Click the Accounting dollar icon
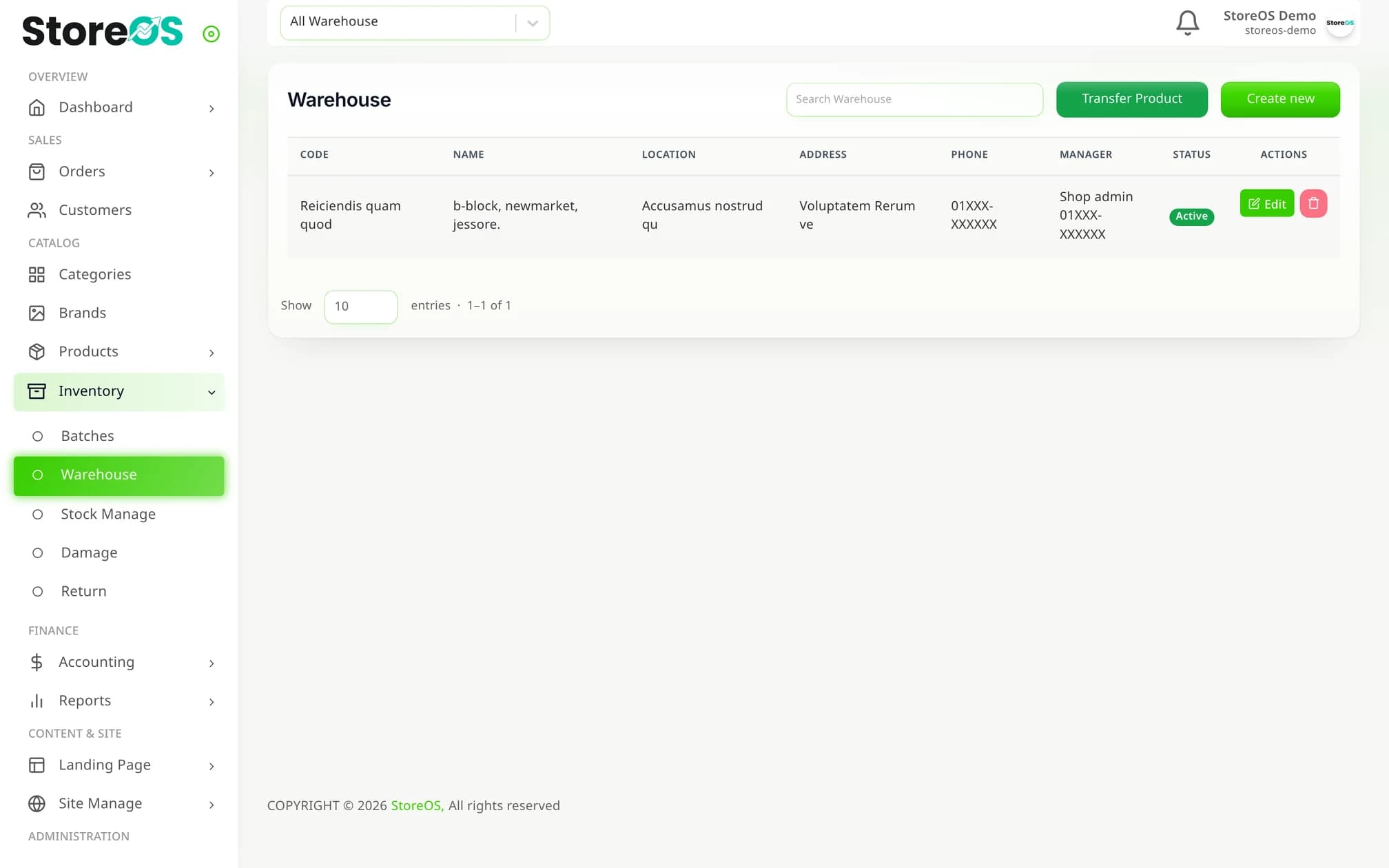Screen dimensions: 1389x868 pyautogui.click(x=37, y=662)
